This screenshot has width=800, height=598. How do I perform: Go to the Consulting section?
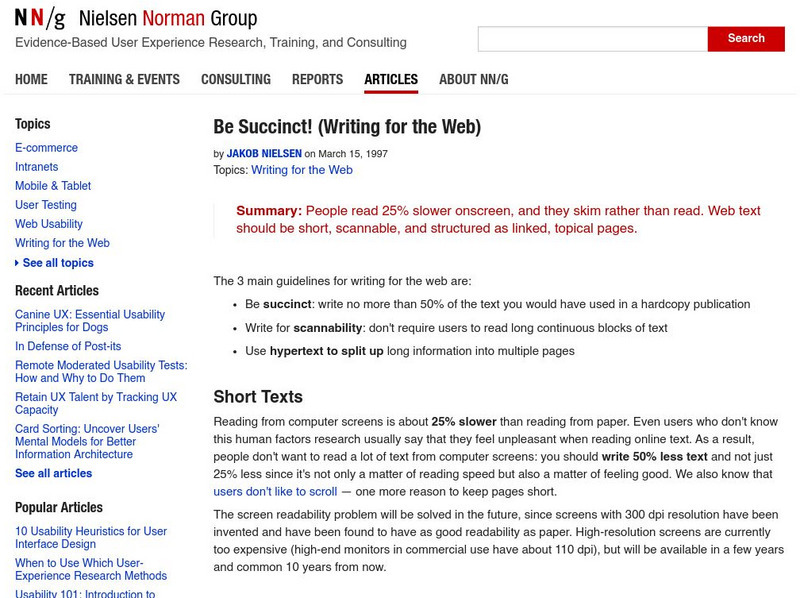tap(235, 79)
